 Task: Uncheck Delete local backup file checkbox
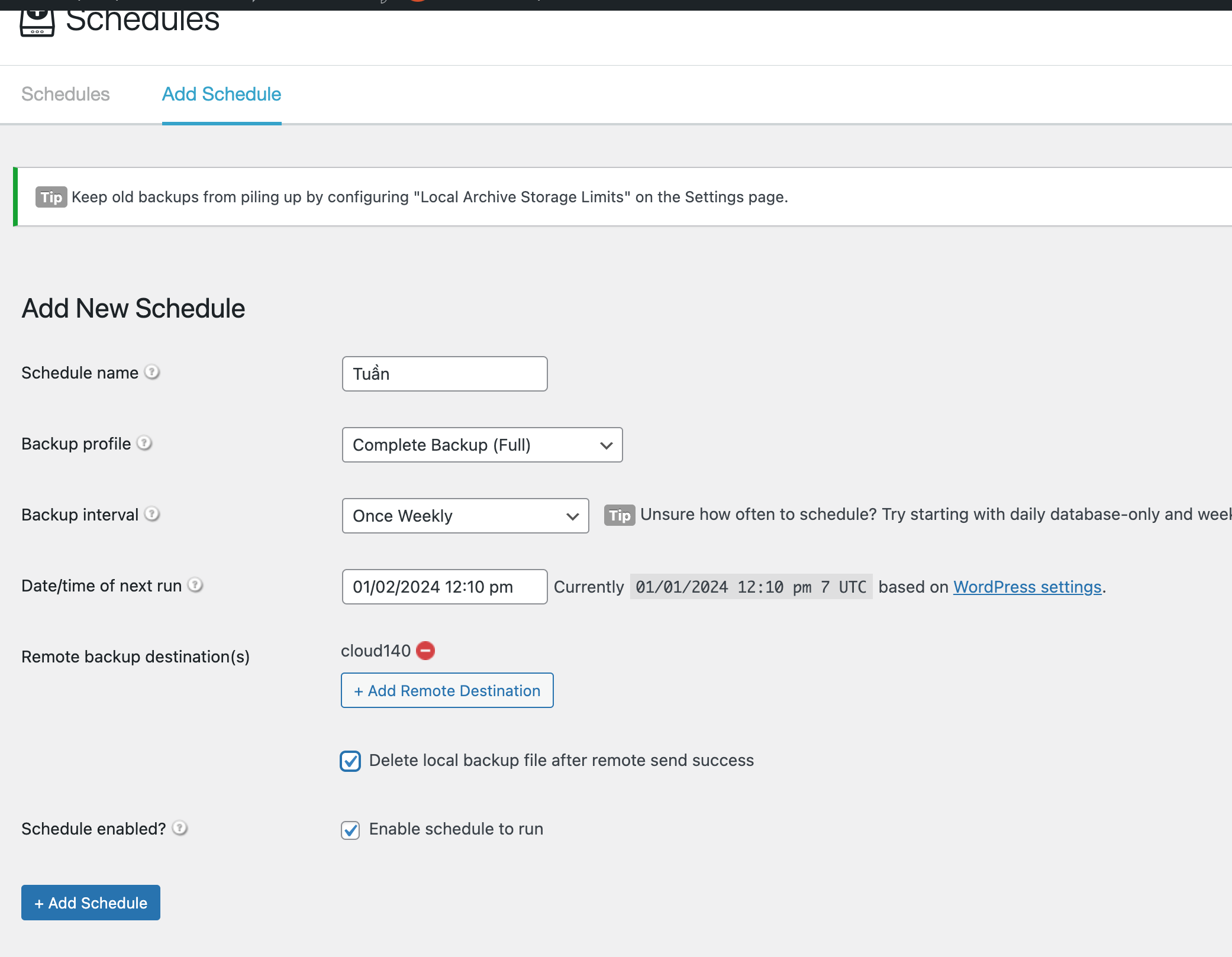[x=350, y=761]
